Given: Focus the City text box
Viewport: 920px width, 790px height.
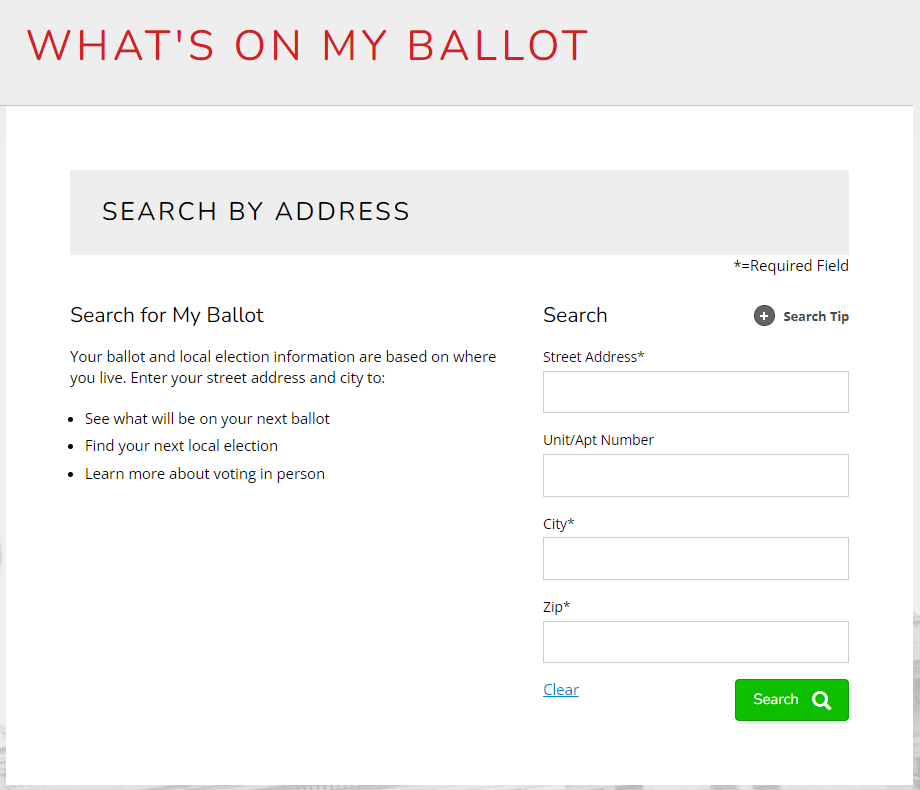Looking at the screenshot, I should (x=695, y=558).
